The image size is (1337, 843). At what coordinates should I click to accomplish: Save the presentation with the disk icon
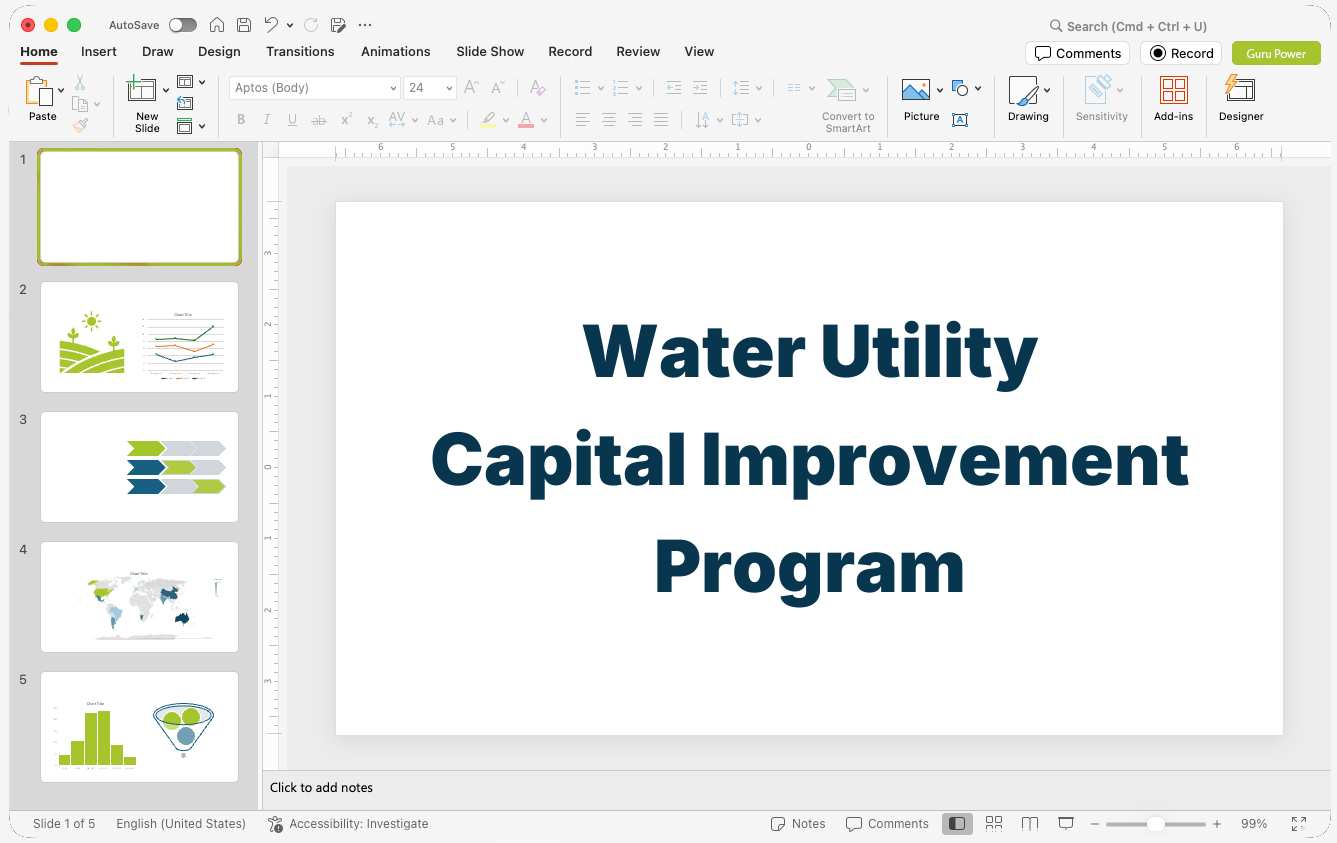pos(244,25)
